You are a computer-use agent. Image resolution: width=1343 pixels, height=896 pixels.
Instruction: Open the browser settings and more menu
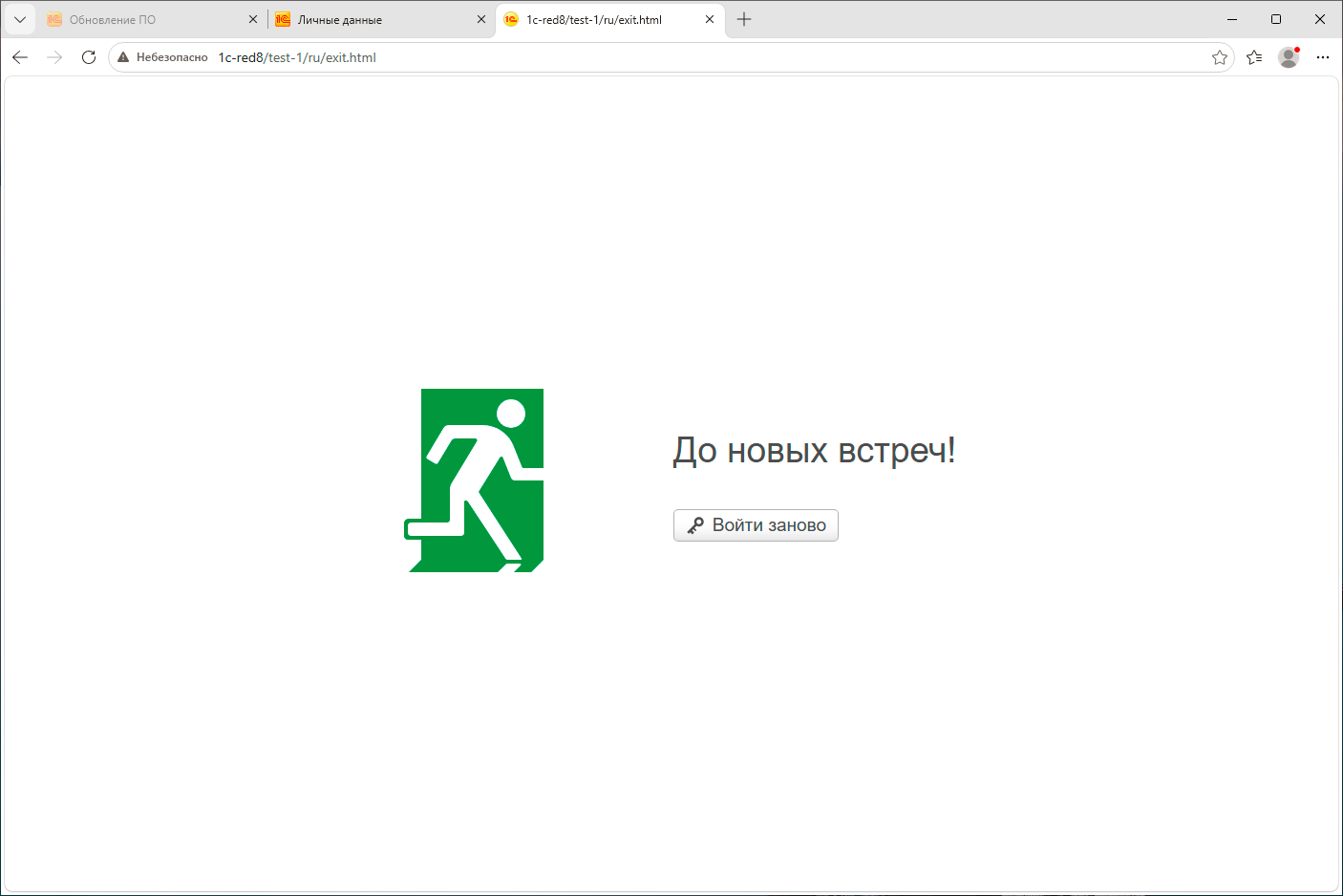[x=1323, y=57]
